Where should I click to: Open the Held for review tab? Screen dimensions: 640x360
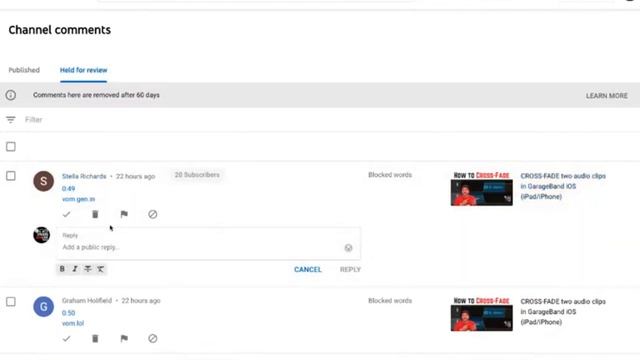coord(83,70)
